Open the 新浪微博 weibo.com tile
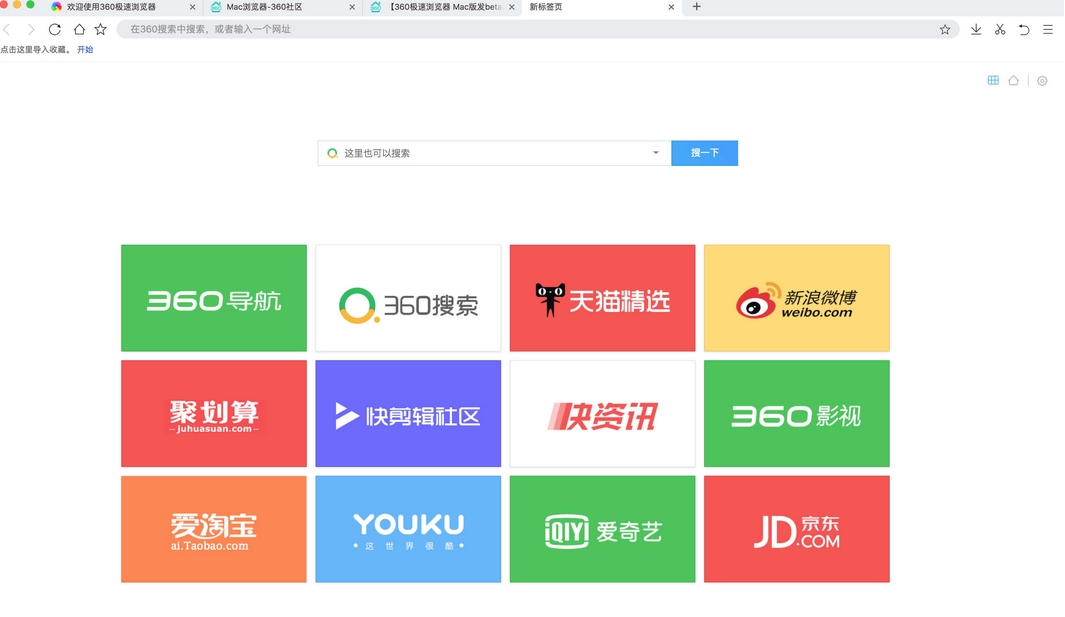 [797, 298]
